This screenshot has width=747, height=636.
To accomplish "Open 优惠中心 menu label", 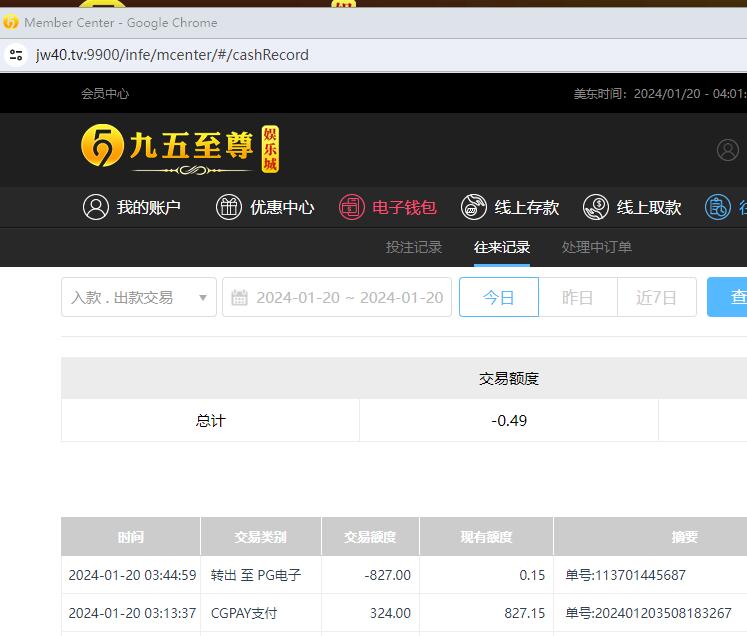I will 282,207.
